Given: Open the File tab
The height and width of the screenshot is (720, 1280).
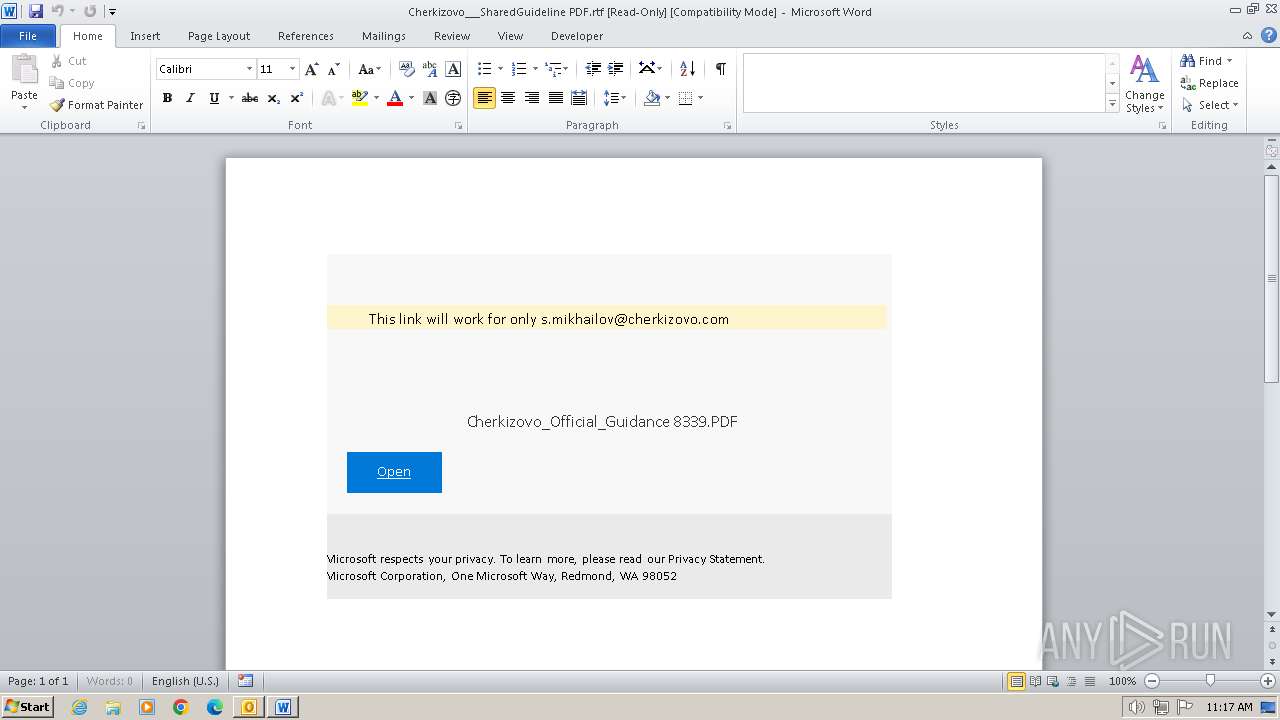Looking at the screenshot, I should tap(28, 36).
